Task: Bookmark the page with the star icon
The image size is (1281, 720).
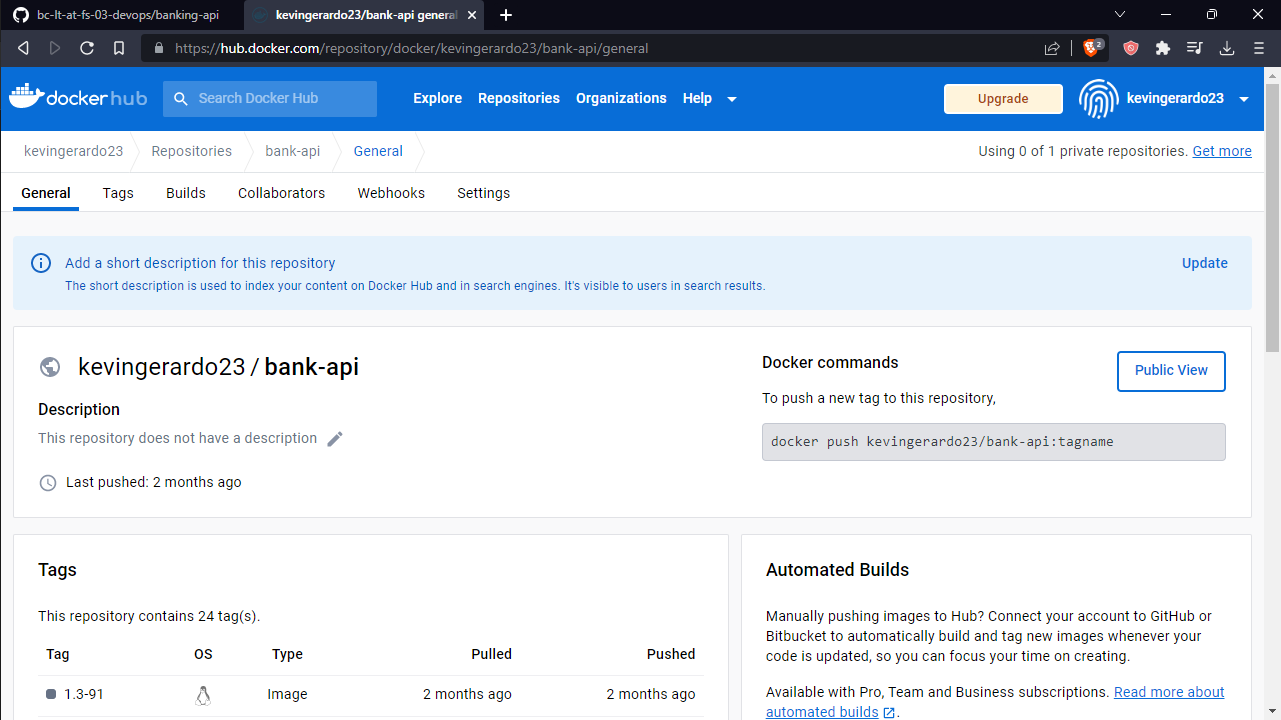Action: (119, 48)
